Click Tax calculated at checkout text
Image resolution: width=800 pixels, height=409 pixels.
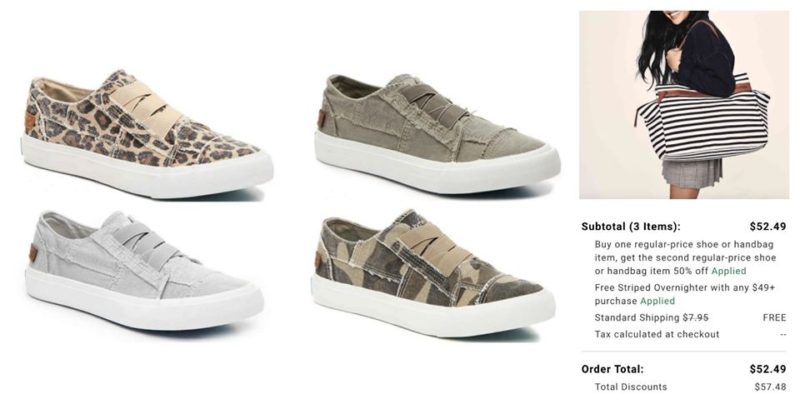click(657, 335)
